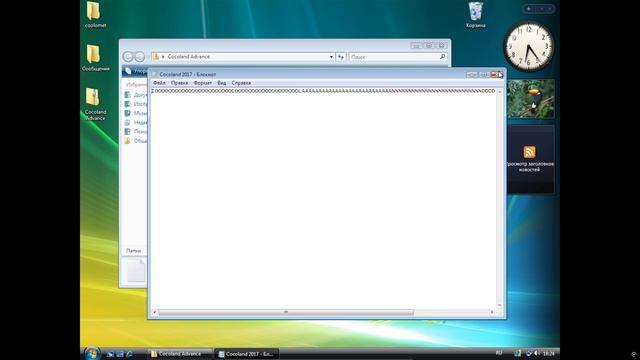
Task: Click the Explorer back navigation button
Action: point(128,57)
